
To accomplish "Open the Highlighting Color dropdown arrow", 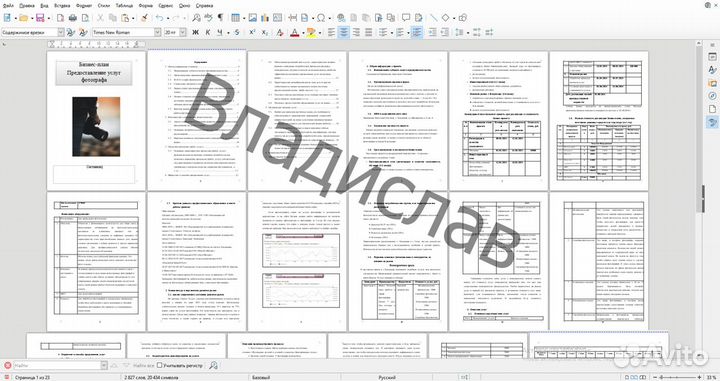I will pos(320,32).
